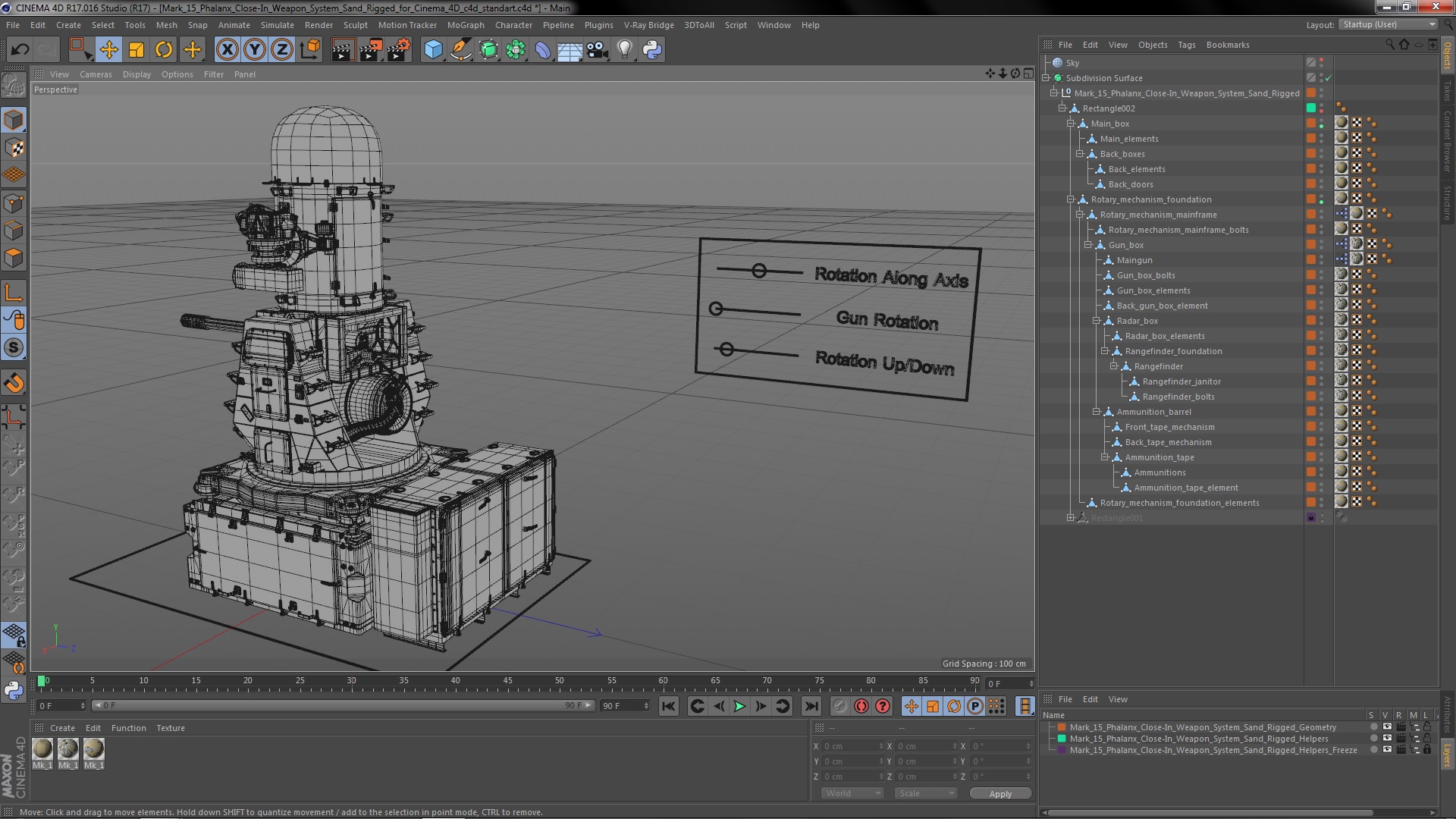
Task: Open Edit Render Settings icon
Action: pos(398,50)
